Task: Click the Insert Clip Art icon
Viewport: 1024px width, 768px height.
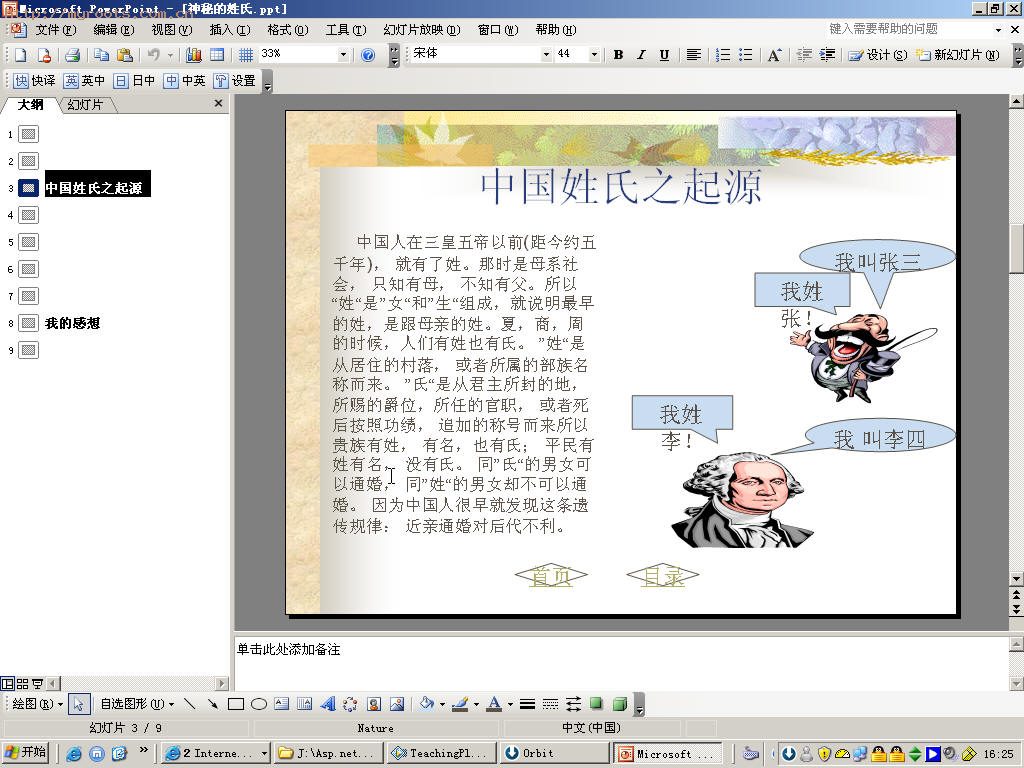Action: click(x=374, y=704)
